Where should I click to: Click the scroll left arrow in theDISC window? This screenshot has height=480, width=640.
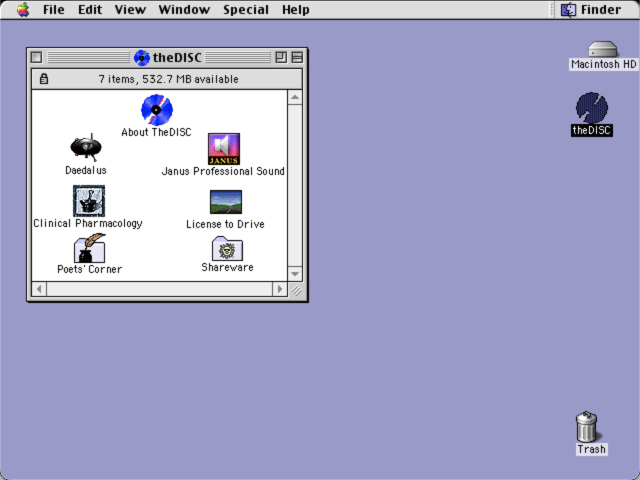coord(39,289)
